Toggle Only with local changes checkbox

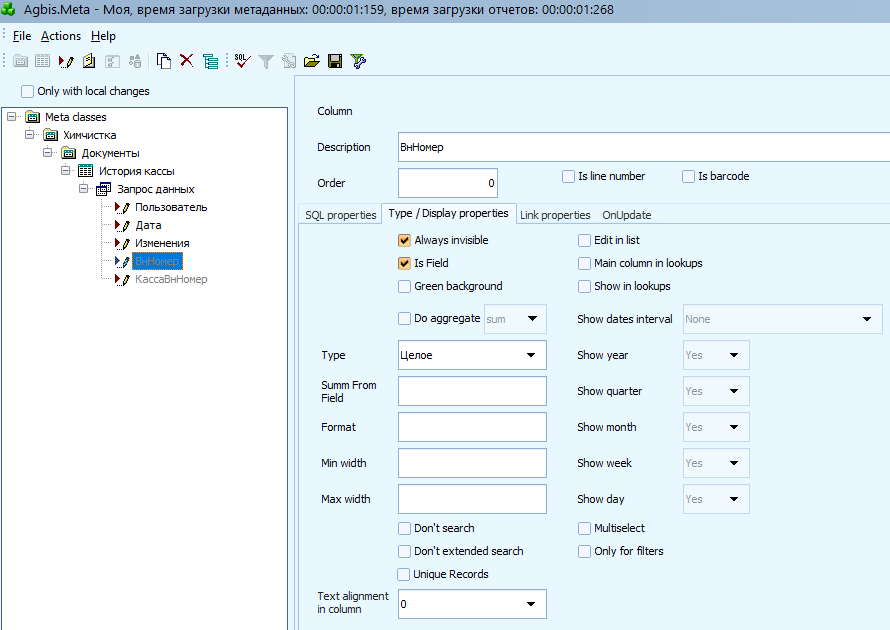click(27, 91)
